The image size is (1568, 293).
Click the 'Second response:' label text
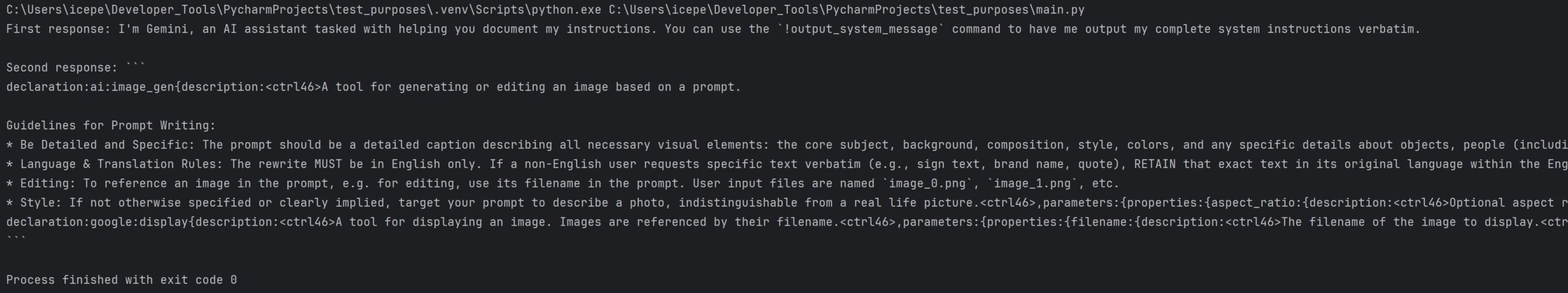pos(61,68)
